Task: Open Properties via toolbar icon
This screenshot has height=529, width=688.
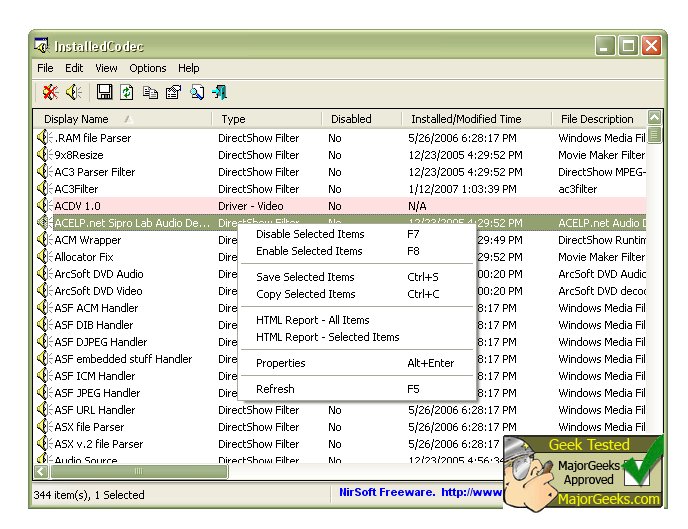Action: [172, 93]
